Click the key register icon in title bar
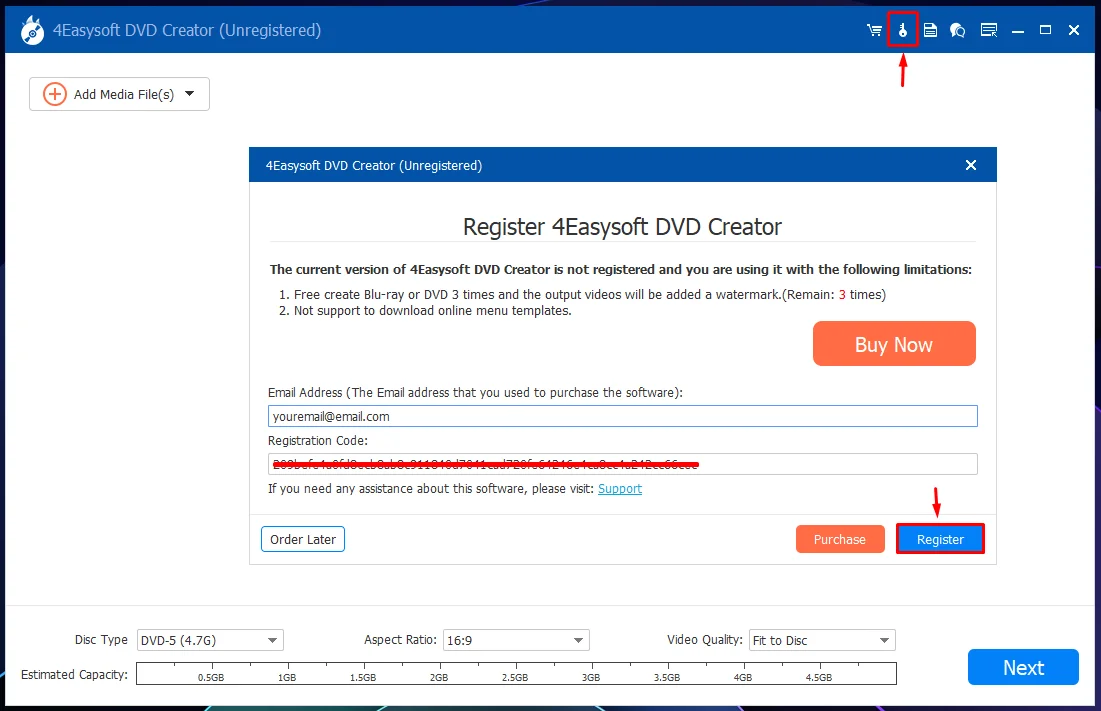The width and height of the screenshot is (1101, 711). coord(902,30)
